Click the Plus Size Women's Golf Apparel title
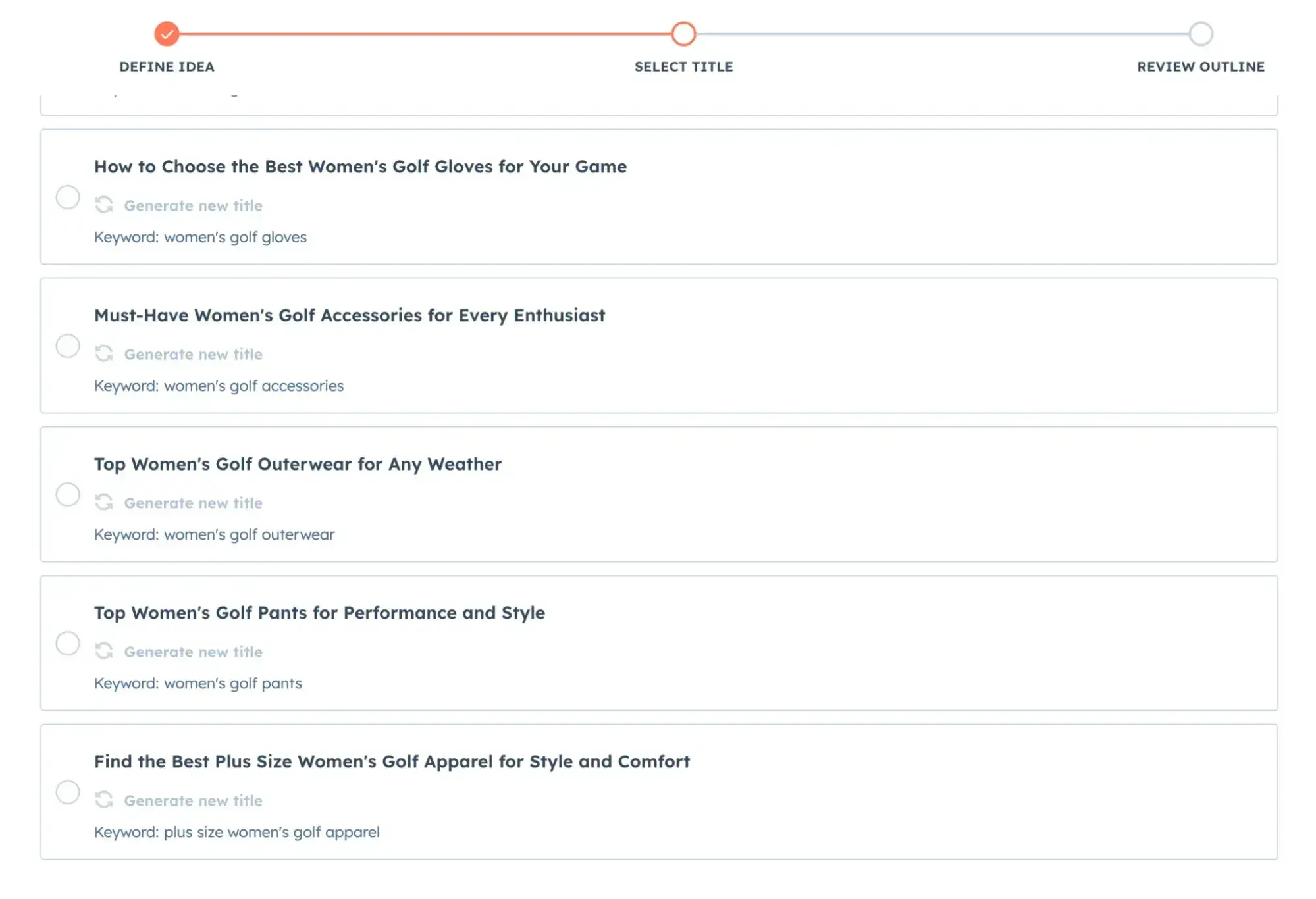This screenshot has width=1316, height=899. tap(392, 761)
